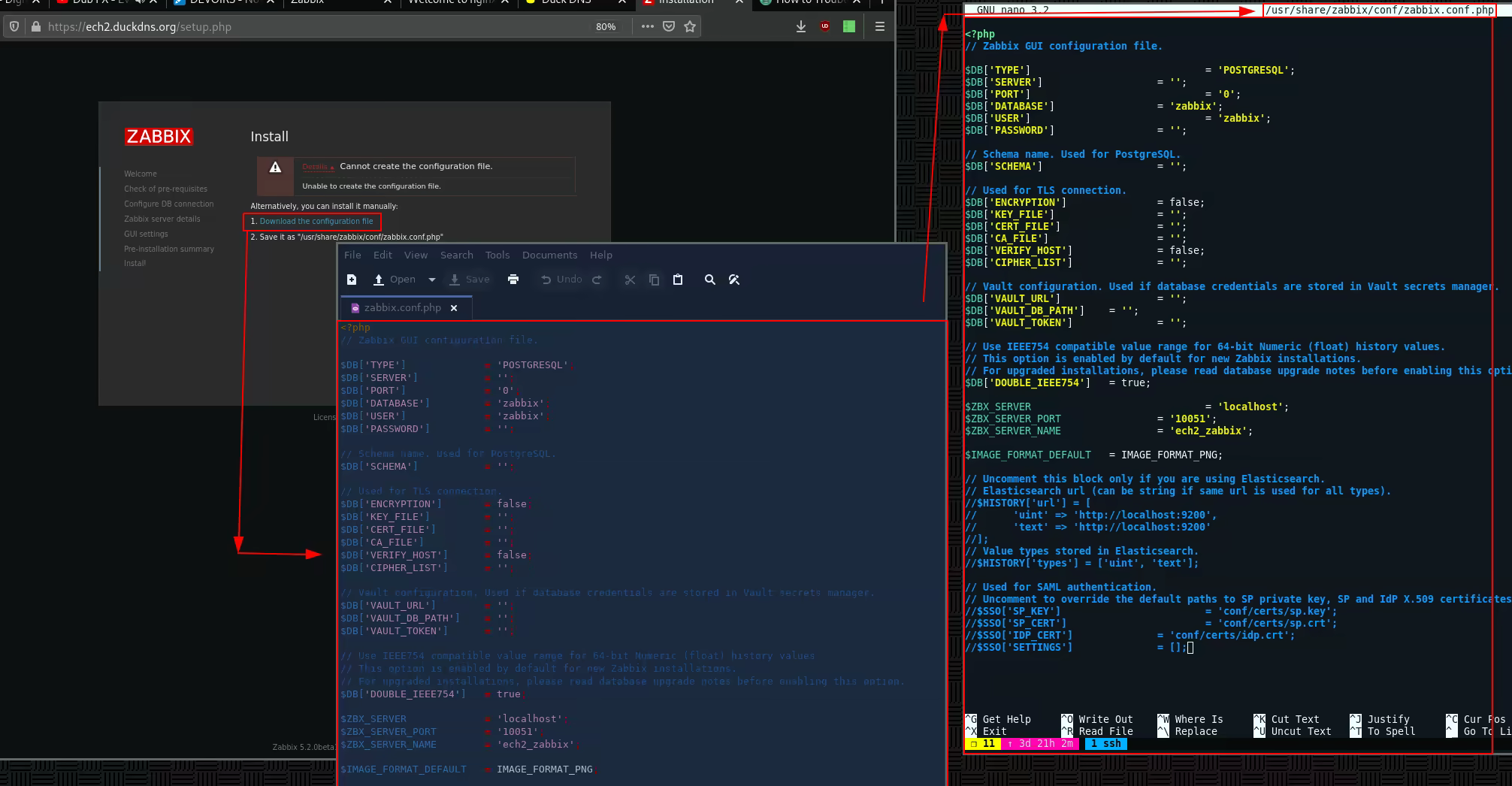
Task: Click the Open file button in editor toolbar
Action: tap(395, 280)
